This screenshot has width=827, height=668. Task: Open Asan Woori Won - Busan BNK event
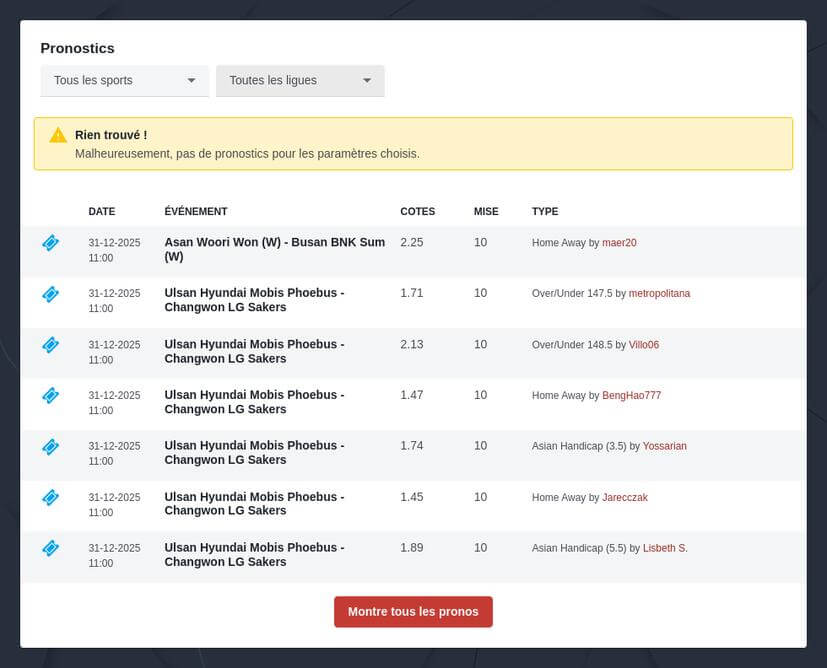coord(274,249)
